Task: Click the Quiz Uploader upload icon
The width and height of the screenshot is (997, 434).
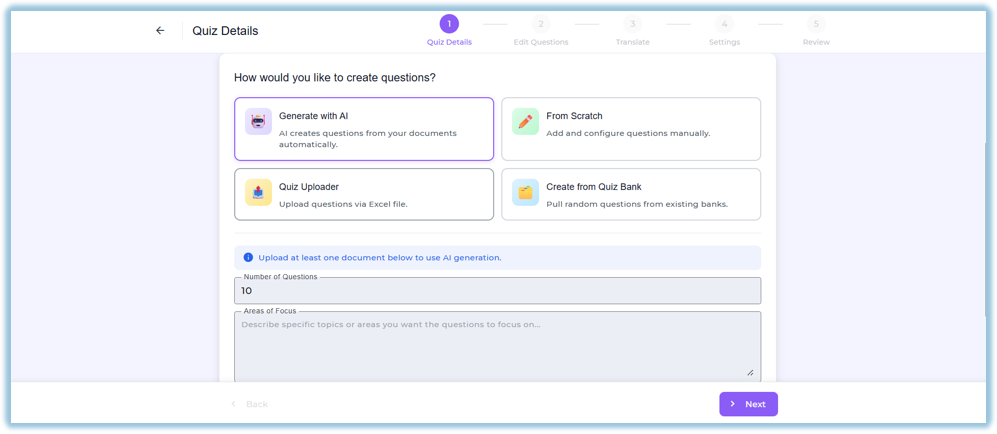Action: pyautogui.click(x=258, y=192)
